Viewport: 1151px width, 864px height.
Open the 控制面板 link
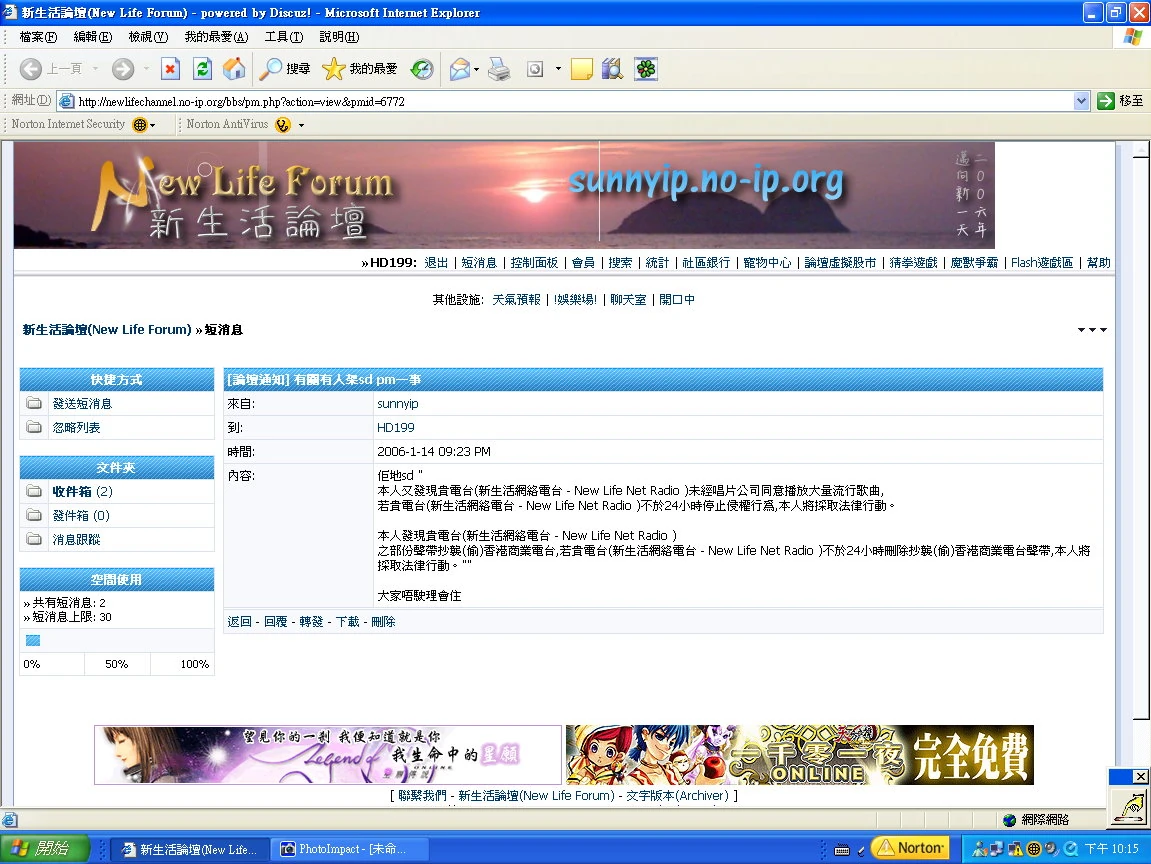coord(534,263)
